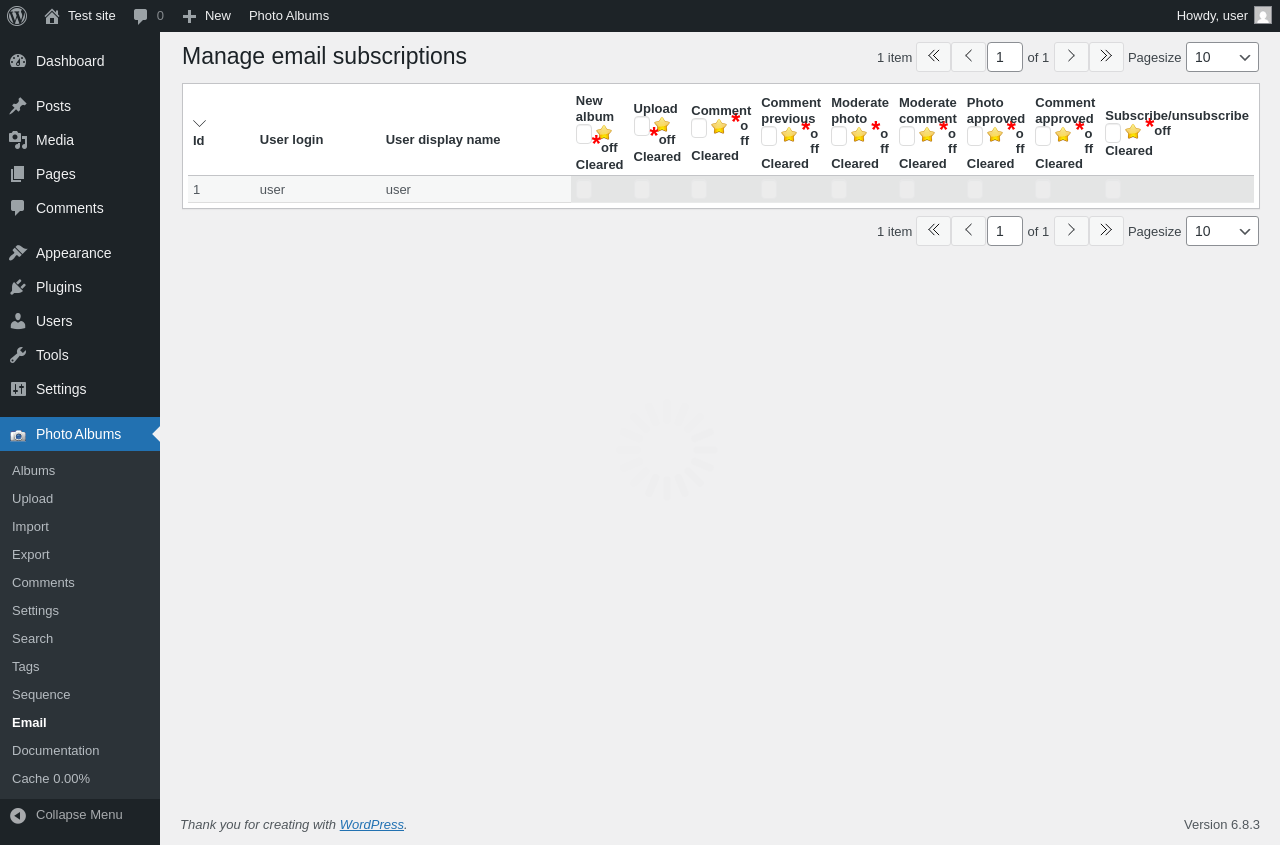The image size is (1280, 845).
Task: Toggle the Comment approved header checkbox
Action: [x=1043, y=136]
